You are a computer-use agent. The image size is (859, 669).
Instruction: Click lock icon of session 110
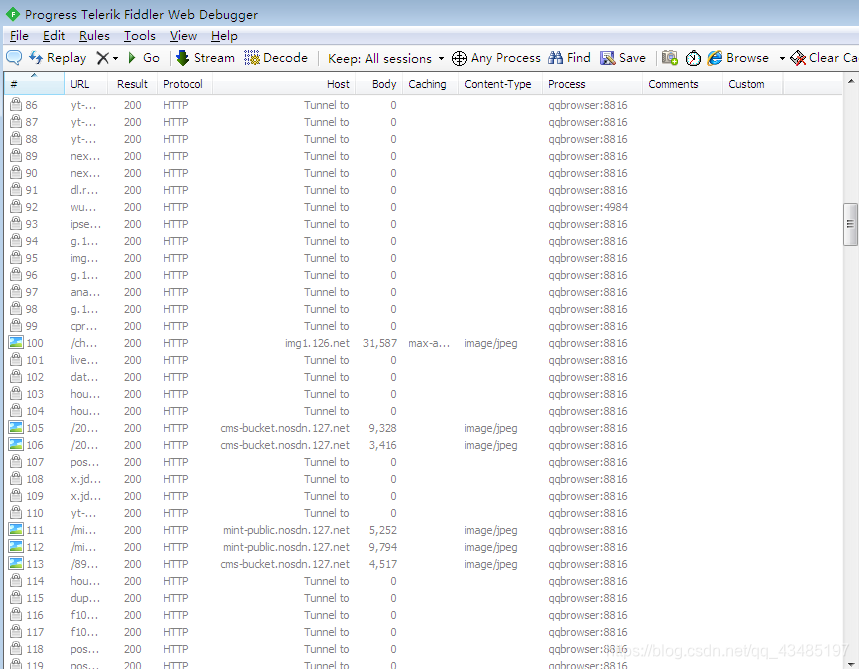(16, 512)
